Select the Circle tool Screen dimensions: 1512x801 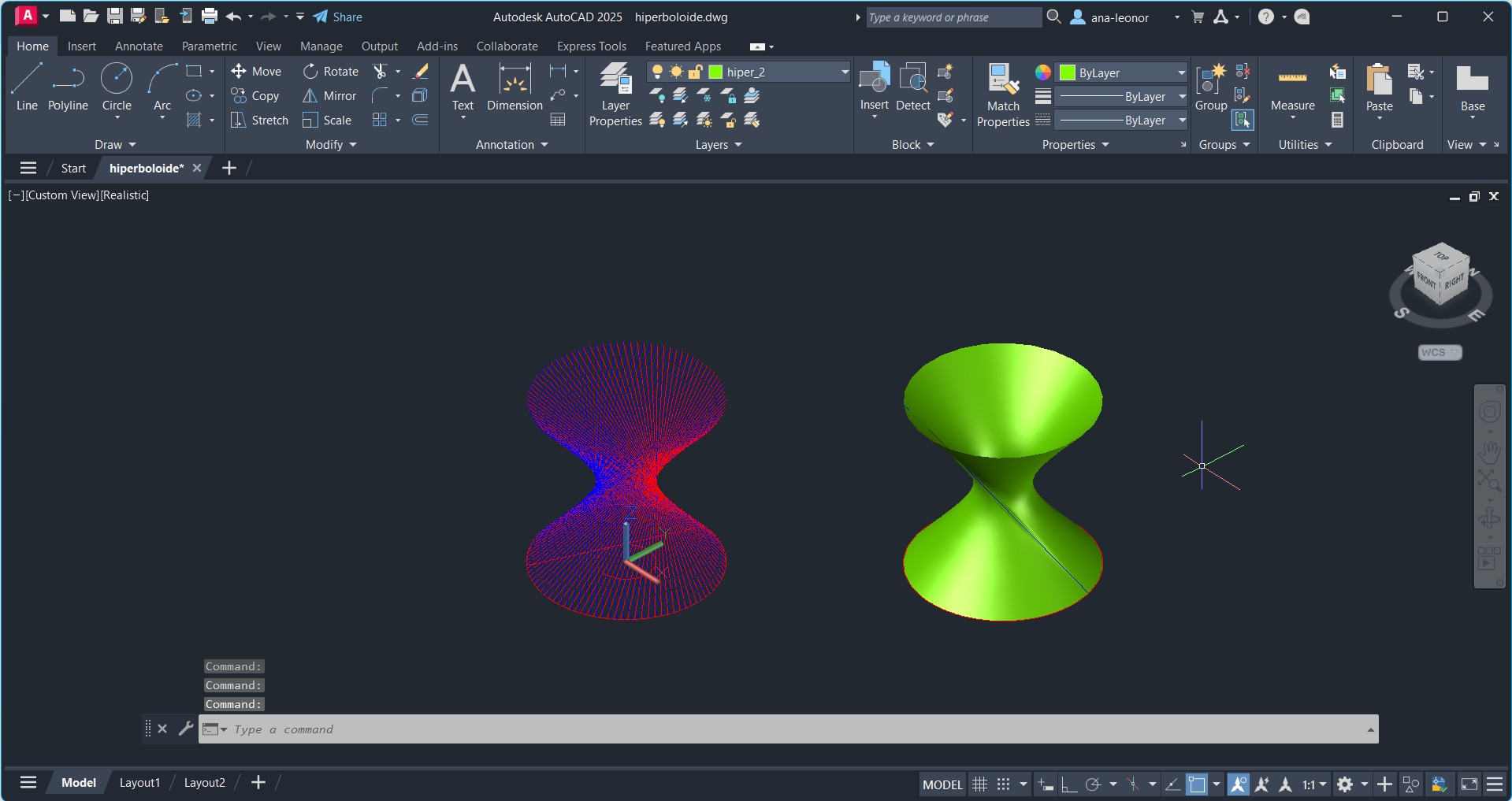[117, 87]
